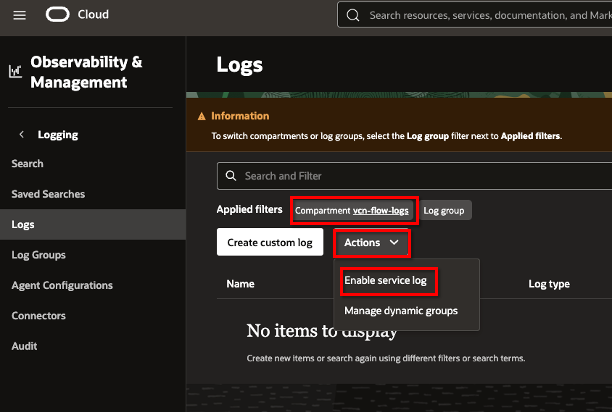Toggle the Actions dropdown button
This screenshot has width=612, height=412.
point(371,243)
